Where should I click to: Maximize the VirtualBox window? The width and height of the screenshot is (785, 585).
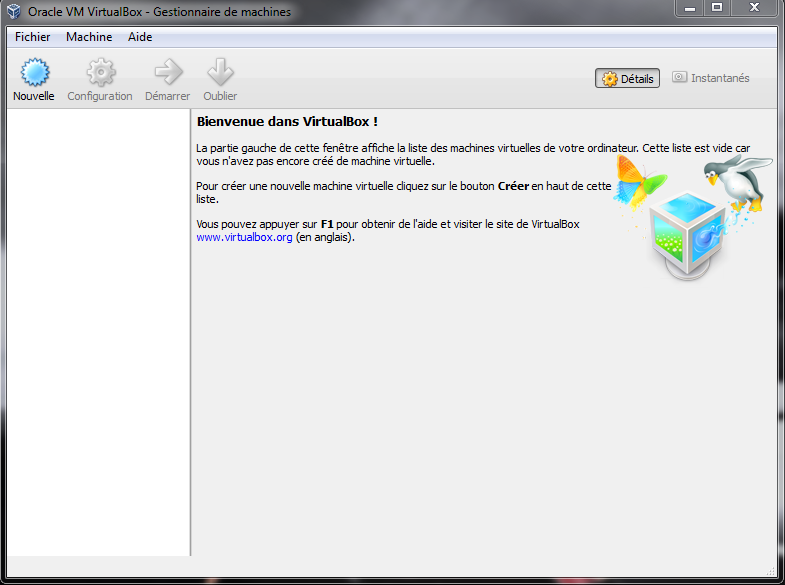tap(717, 8)
